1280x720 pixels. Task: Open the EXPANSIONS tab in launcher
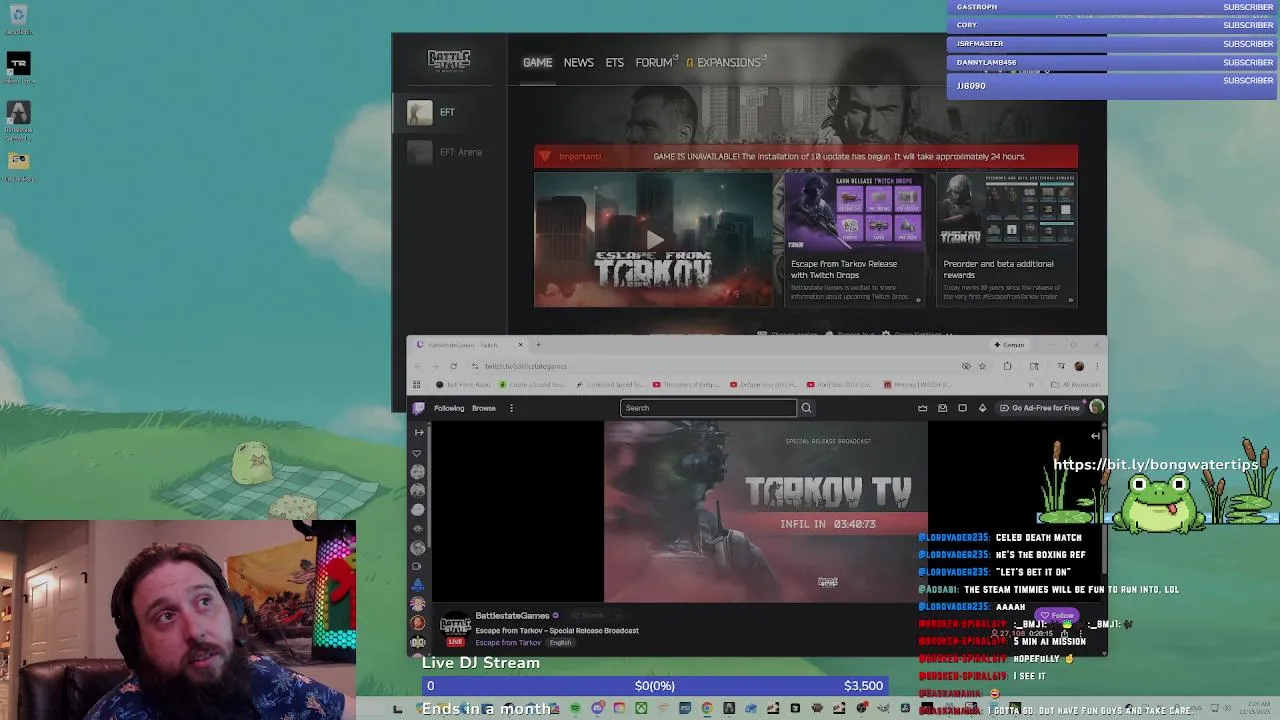pos(727,62)
